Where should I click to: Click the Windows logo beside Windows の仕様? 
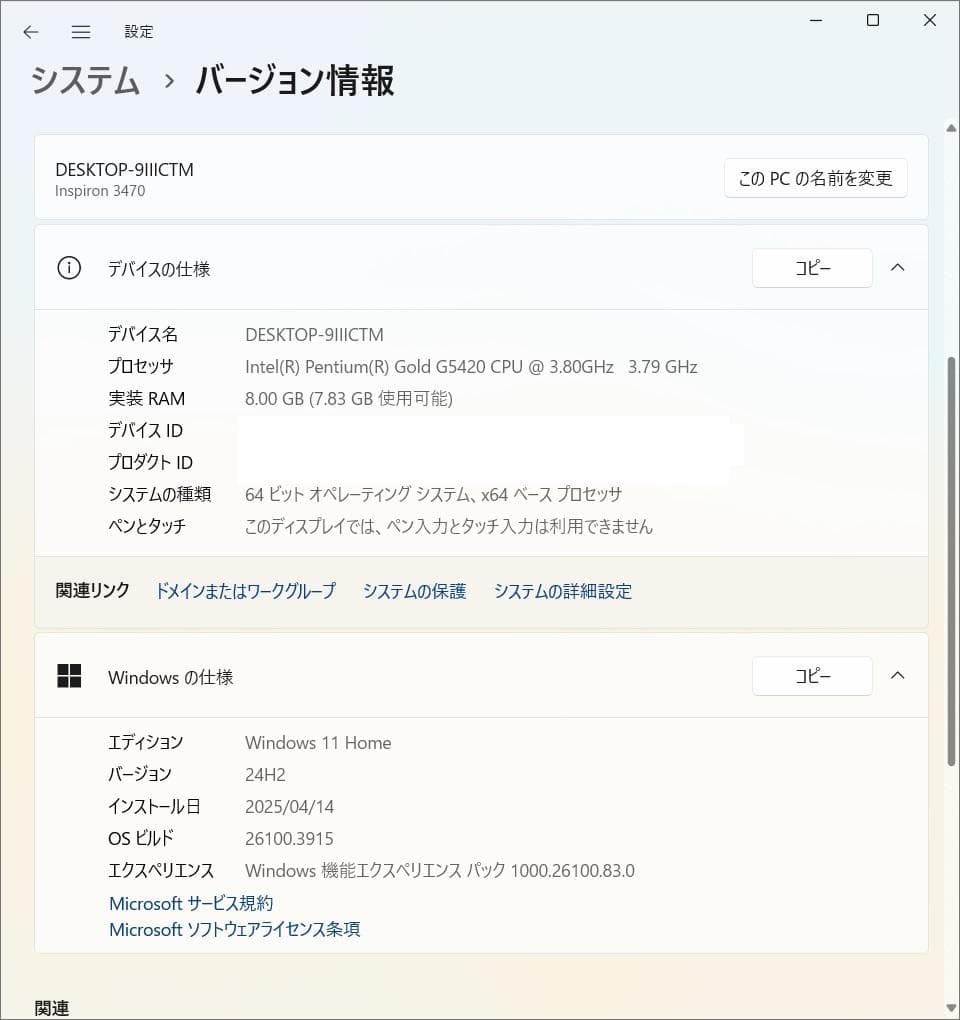click(x=68, y=676)
